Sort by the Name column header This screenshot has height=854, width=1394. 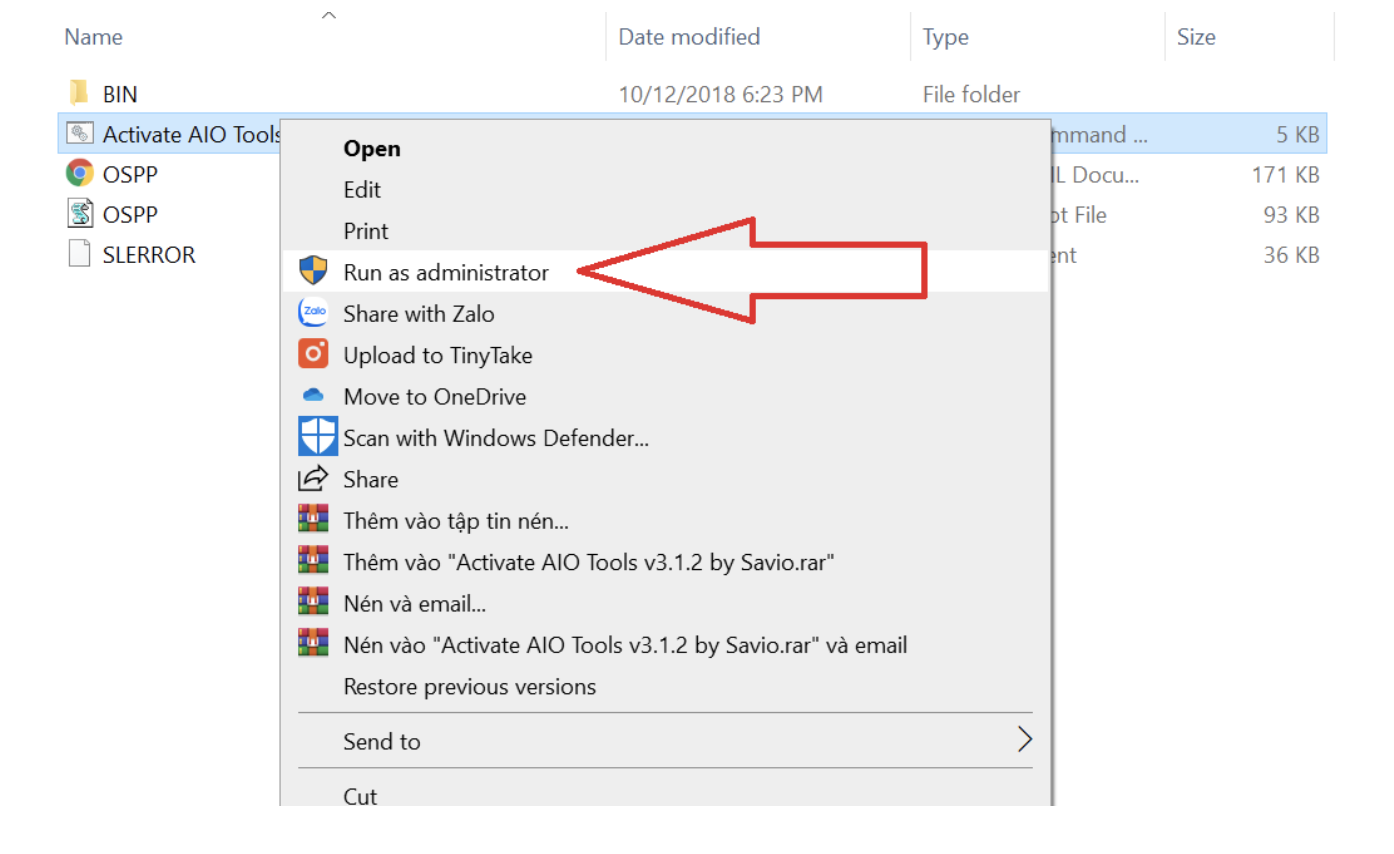[94, 37]
